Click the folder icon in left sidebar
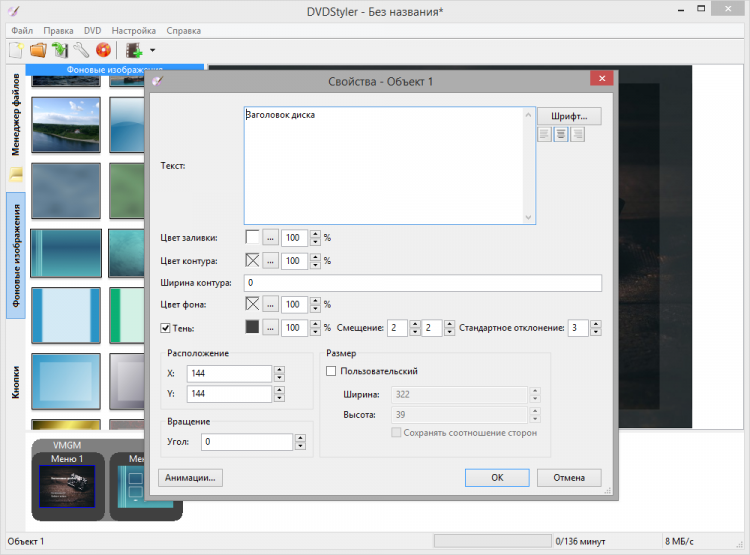This screenshot has width=750, height=555. click(x=16, y=174)
